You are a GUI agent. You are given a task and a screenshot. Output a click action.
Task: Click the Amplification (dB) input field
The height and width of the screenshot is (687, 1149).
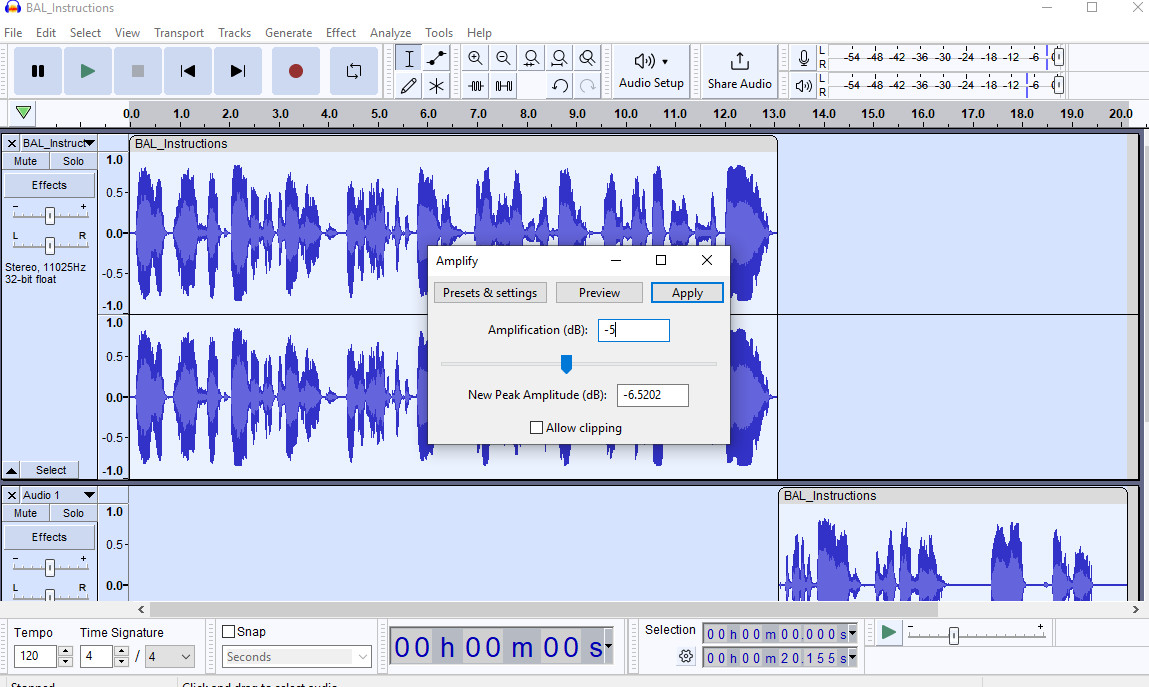(x=633, y=330)
